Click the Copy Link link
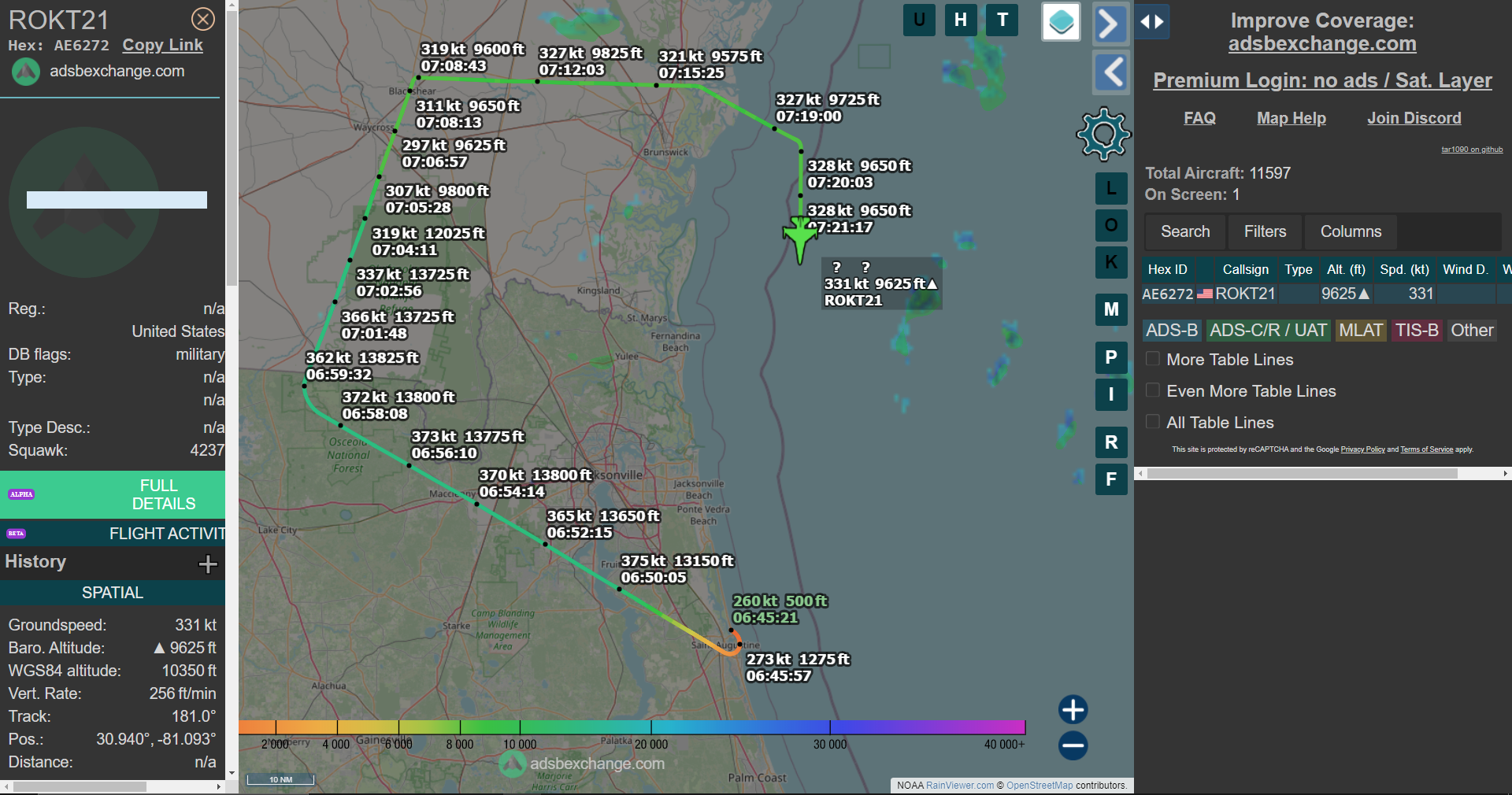1512x795 pixels. (162, 46)
